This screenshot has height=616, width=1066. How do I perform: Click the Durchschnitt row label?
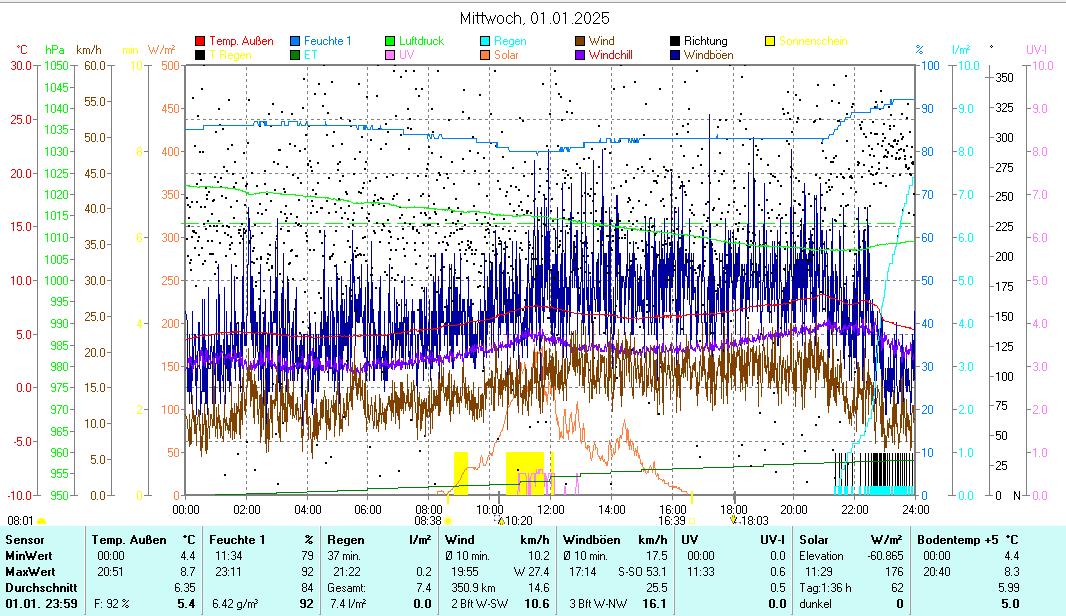pos(36,587)
